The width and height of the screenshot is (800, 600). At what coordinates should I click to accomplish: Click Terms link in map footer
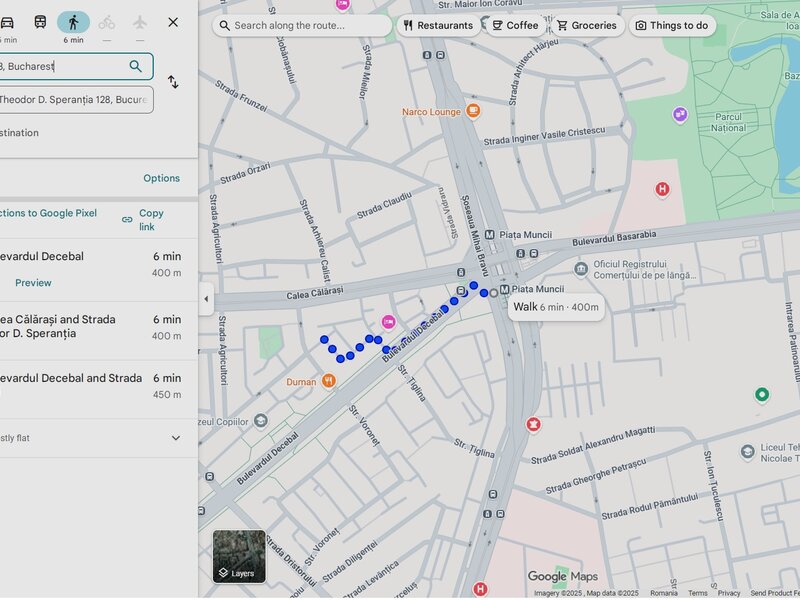pyautogui.click(x=697, y=593)
